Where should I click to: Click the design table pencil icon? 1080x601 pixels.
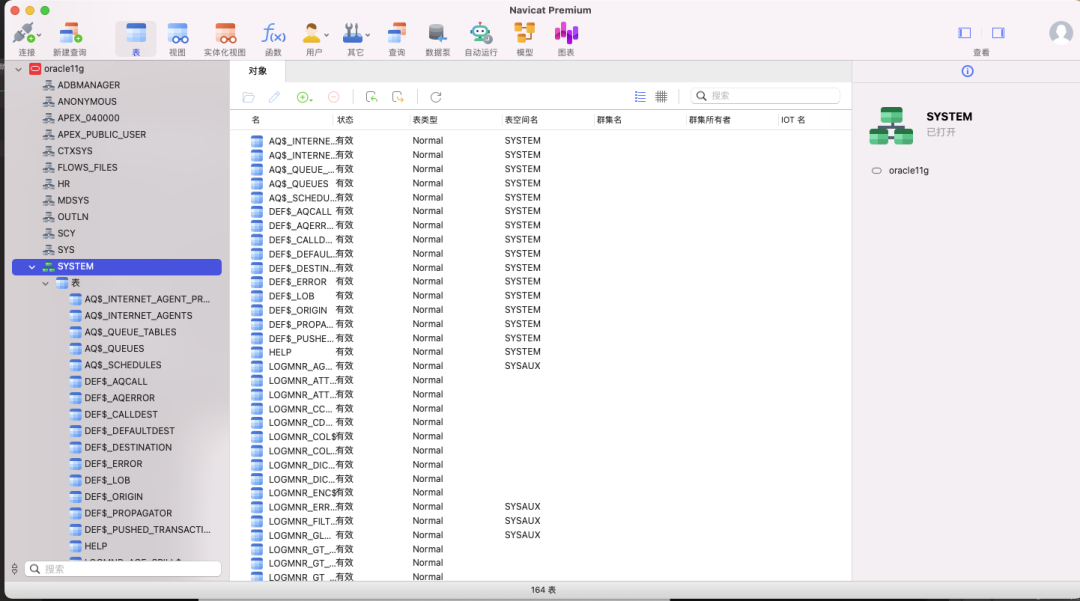pyautogui.click(x=275, y=97)
